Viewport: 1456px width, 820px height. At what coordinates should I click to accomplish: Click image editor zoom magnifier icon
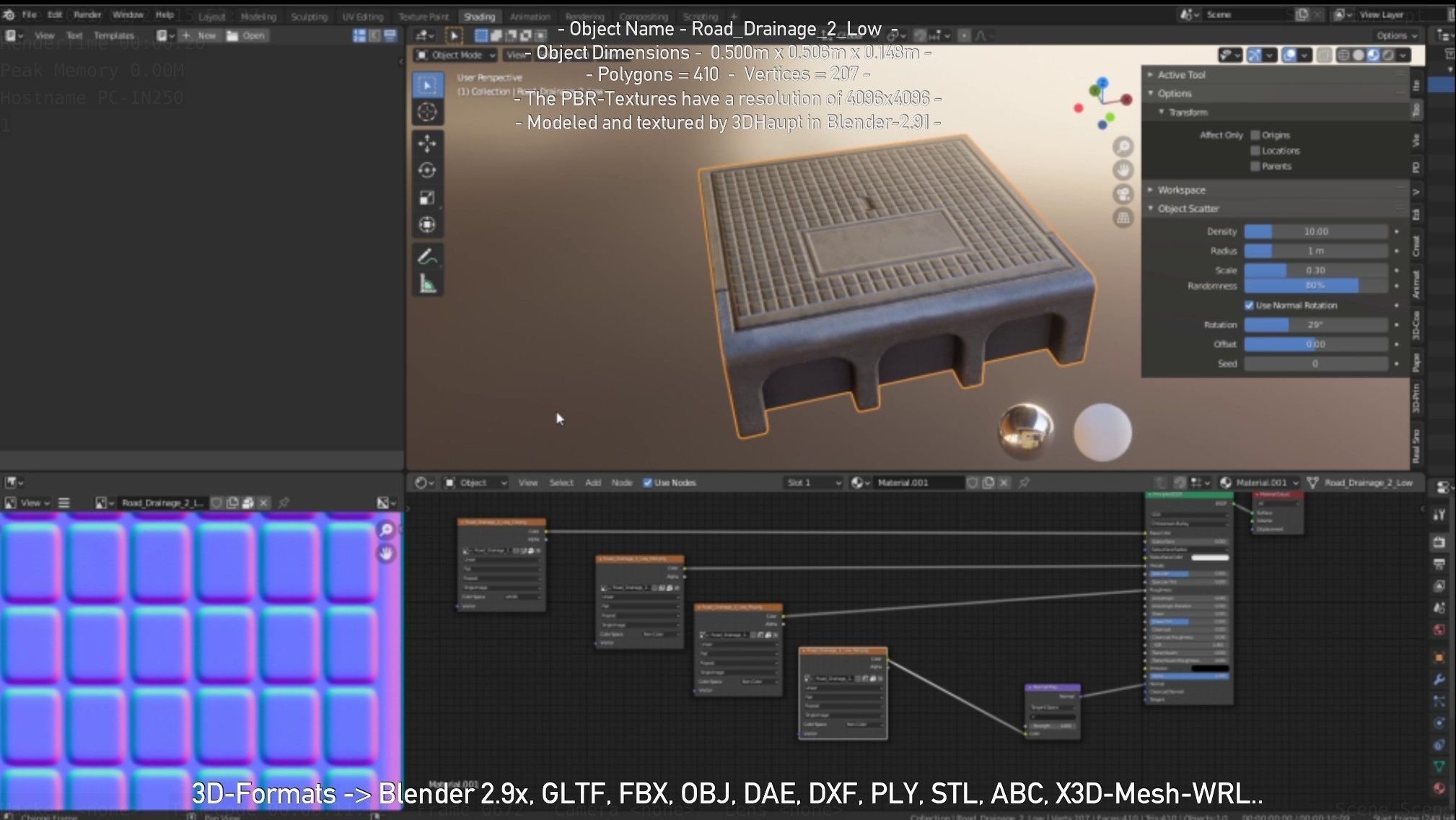pyautogui.click(x=387, y=531)
